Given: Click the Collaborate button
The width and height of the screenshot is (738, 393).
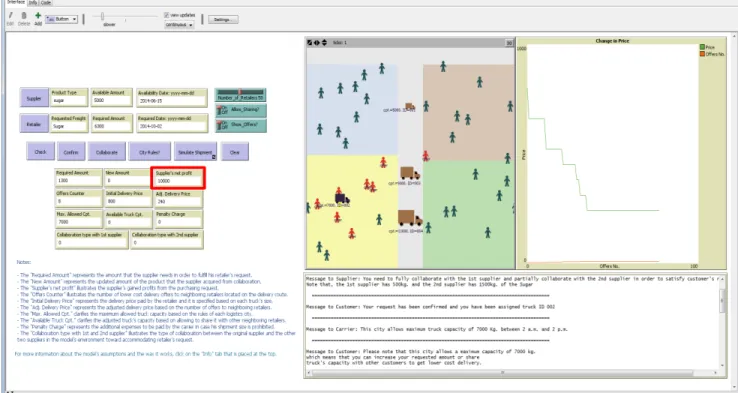Looking at the screenshot, I should (x=107, y=152).
